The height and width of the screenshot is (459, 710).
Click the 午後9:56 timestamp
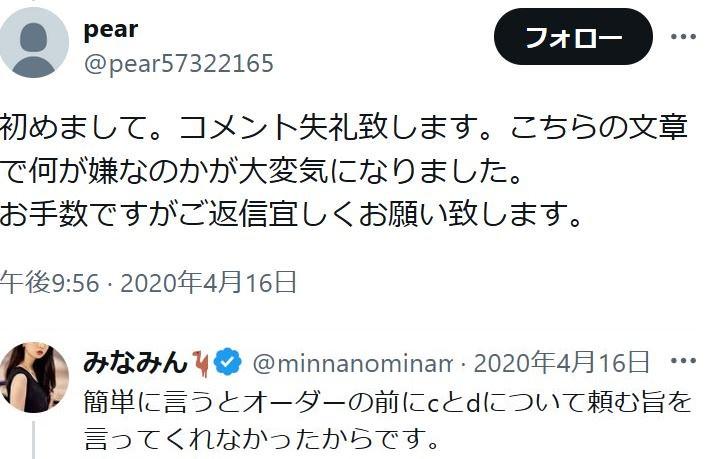coord(49,282)
